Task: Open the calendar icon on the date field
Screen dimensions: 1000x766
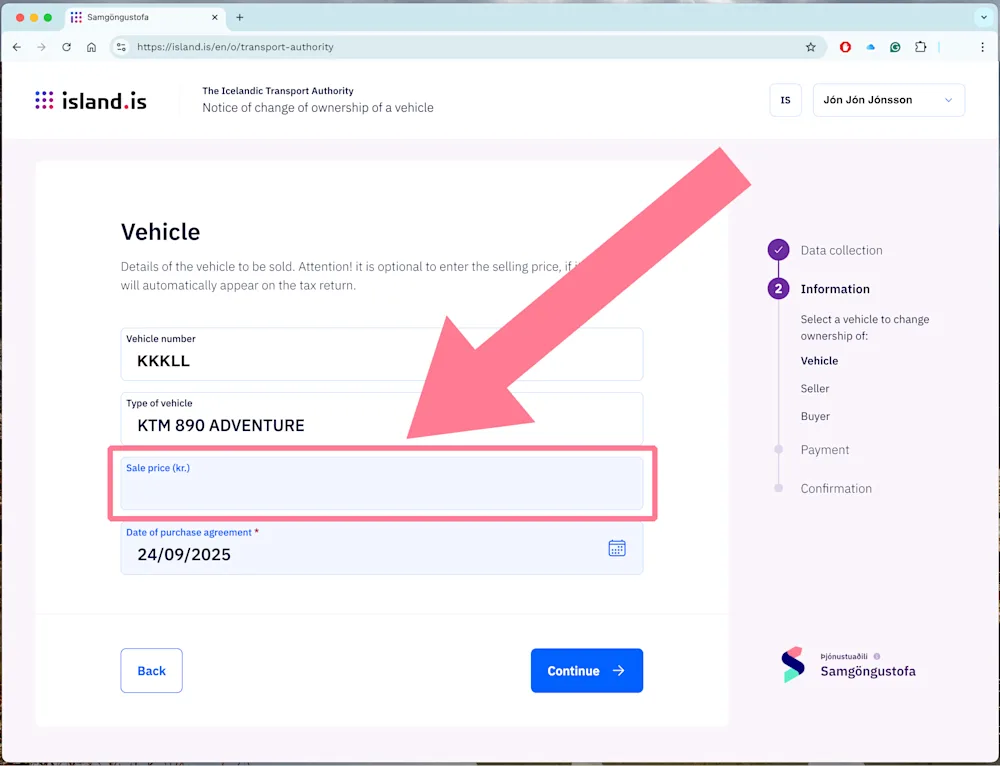Action: (x=617, y=548)
